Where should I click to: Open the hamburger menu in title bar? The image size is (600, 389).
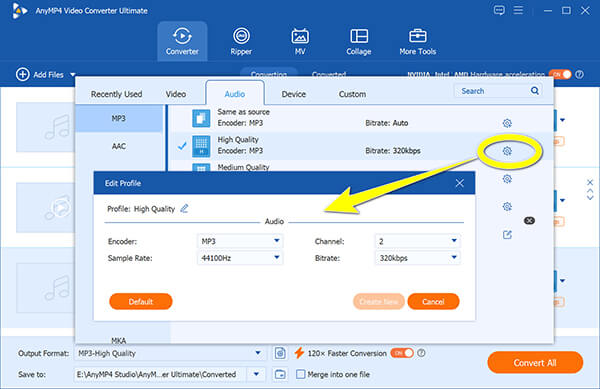click(x=518, y=10)
